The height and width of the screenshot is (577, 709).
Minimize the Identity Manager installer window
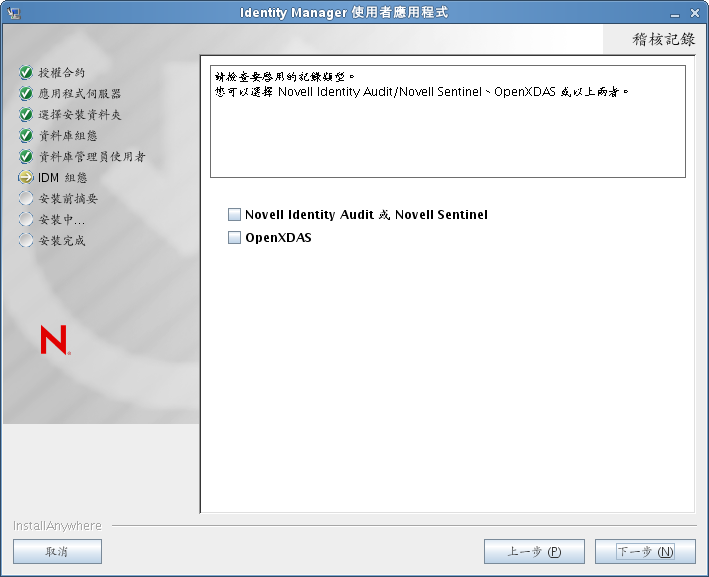[675, 14]
